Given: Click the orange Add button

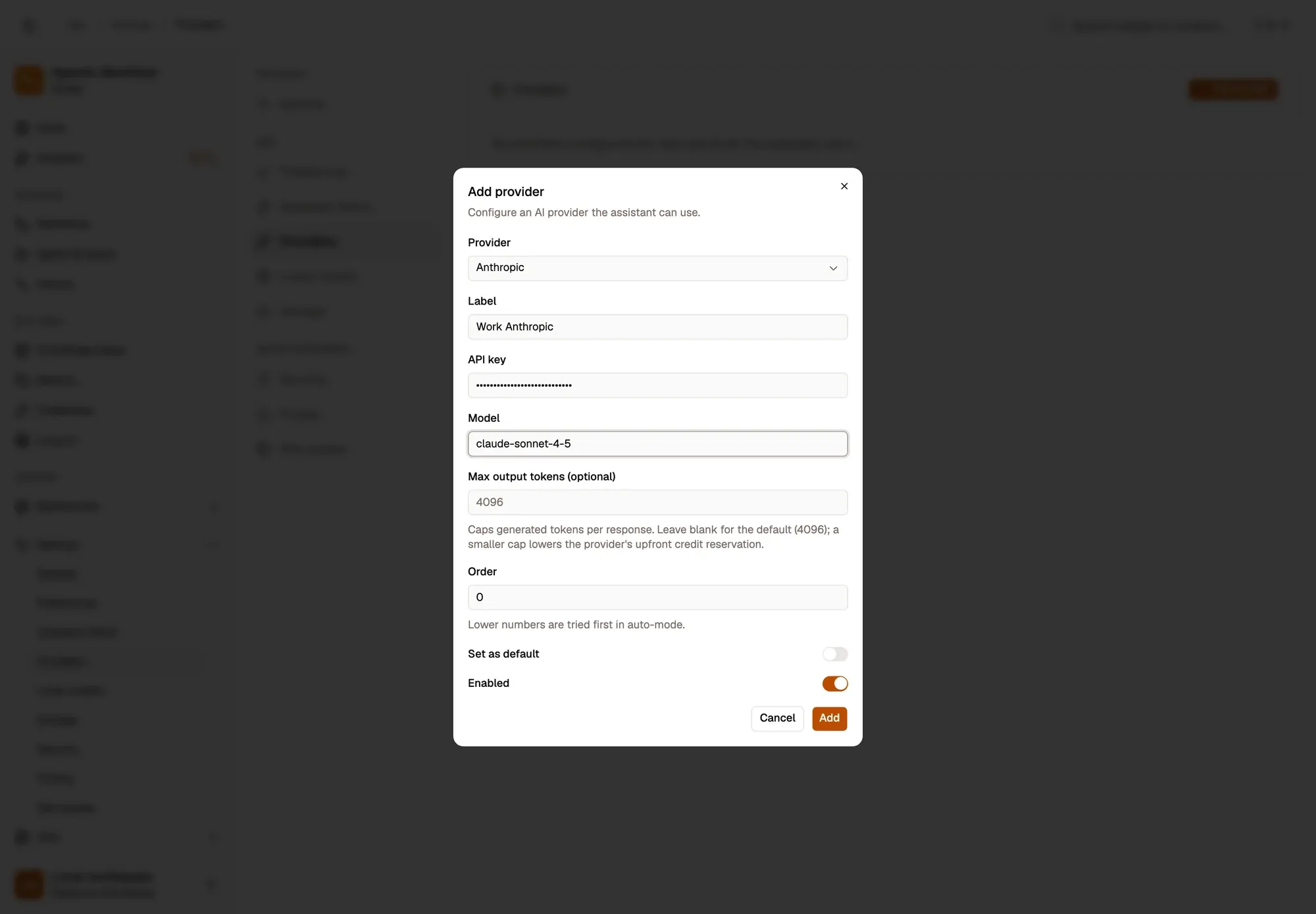Looking at the screenshot, I should (x=829, y=719).
